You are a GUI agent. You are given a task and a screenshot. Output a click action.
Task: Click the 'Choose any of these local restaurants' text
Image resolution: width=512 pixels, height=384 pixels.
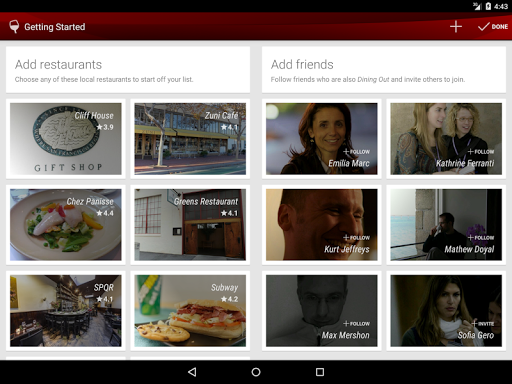pos(104,79)
